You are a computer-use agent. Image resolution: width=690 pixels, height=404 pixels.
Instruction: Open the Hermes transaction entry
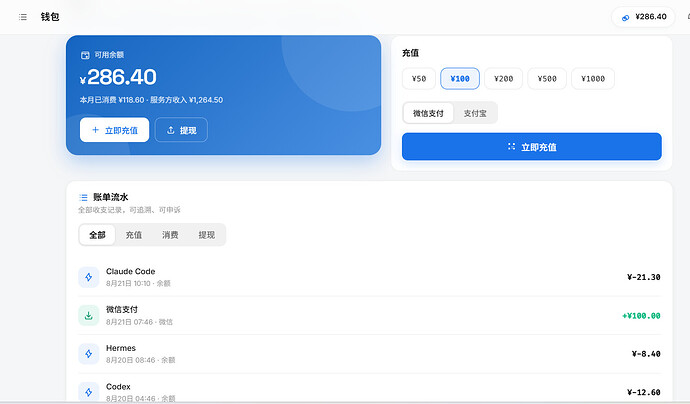pyautogui.click(x=369, y=354)
